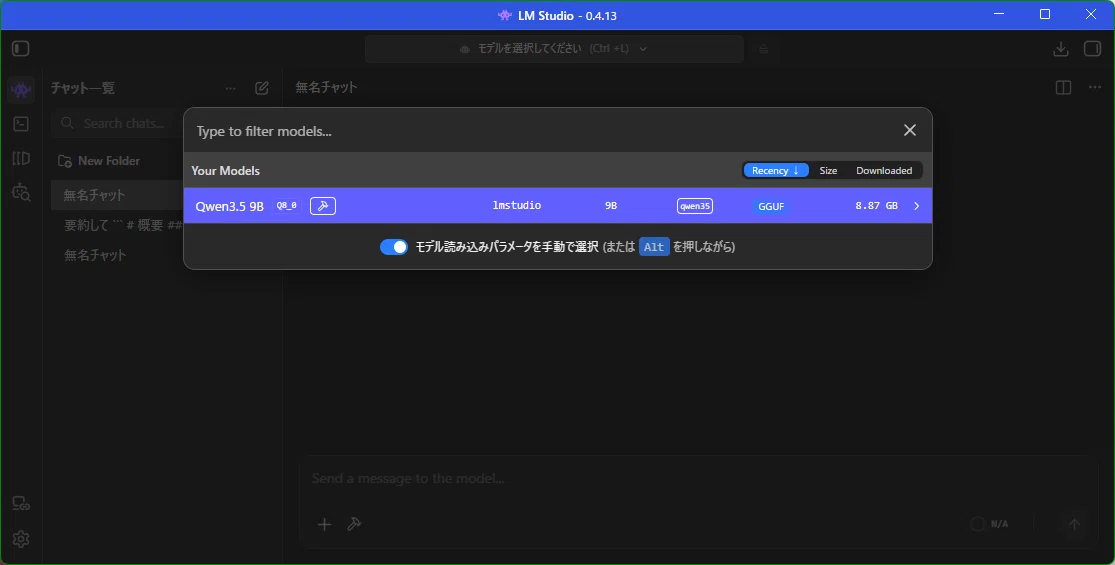Click the tool-use hammer badge on Qwen3.5
This screenshot has height=565, width=1115.
point(323,206)
